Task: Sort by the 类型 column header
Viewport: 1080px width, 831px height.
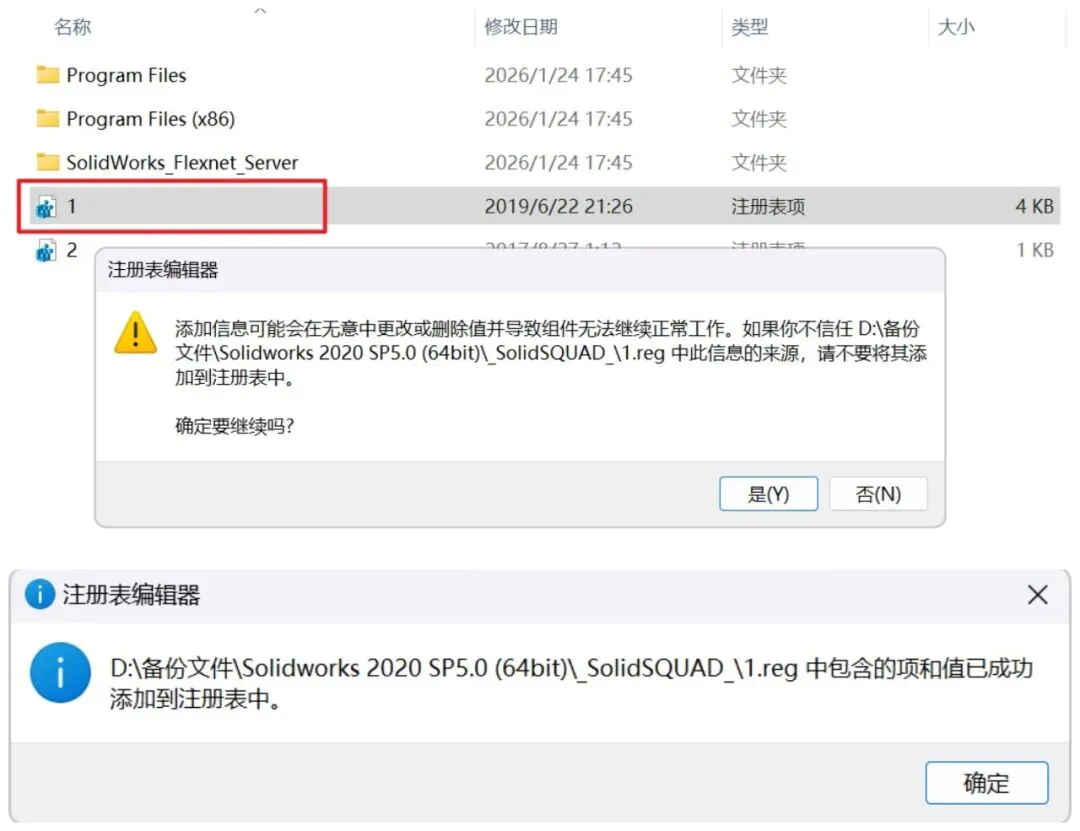Action: point(749,27)
